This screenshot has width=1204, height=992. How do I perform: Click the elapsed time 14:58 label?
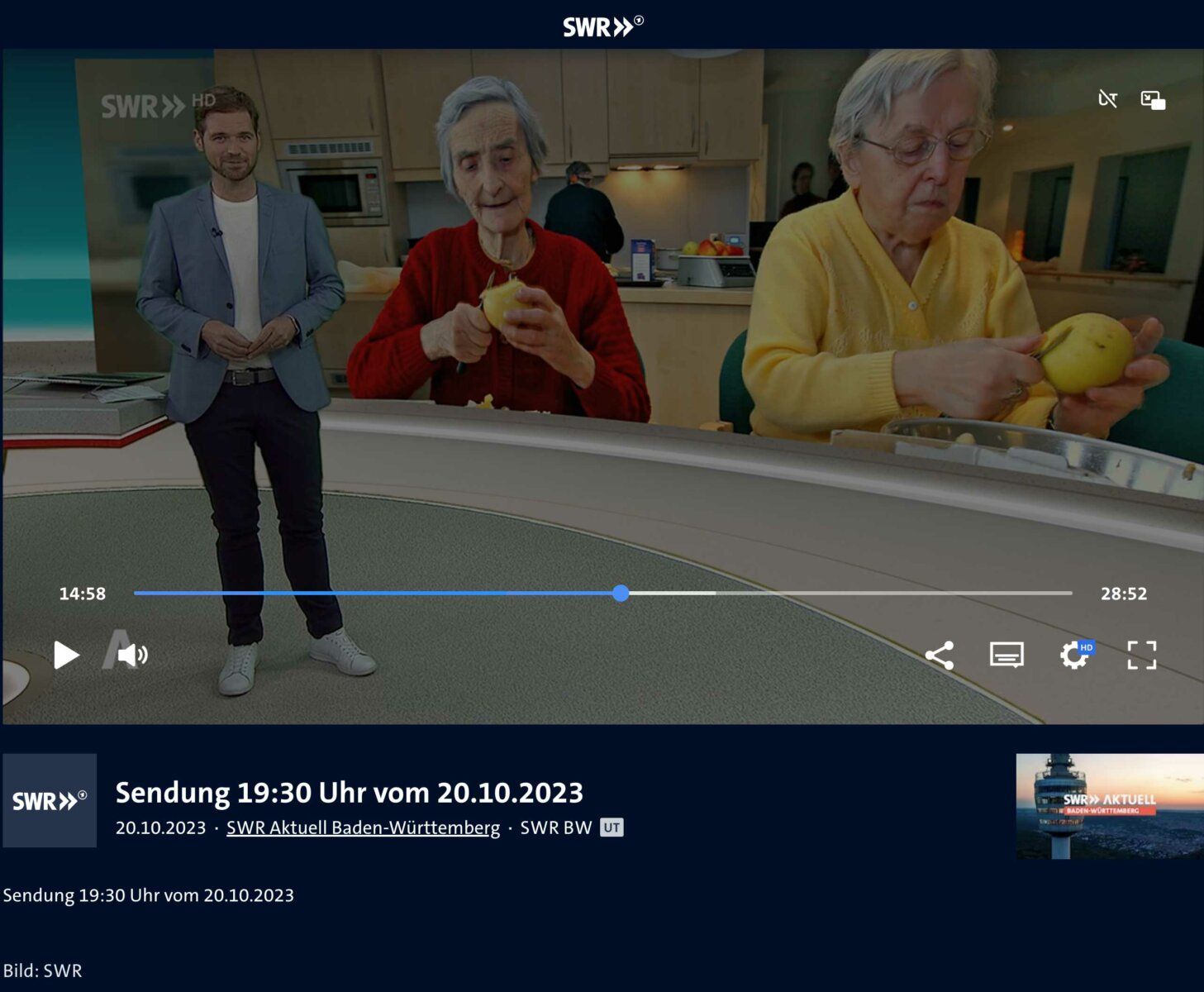[83, 594]
